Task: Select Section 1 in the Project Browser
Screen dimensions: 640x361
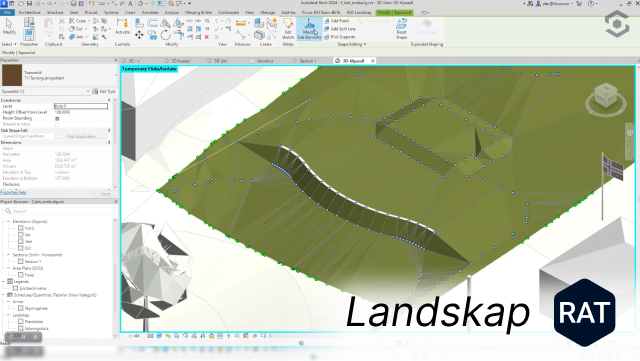Action: pos(32,261)
